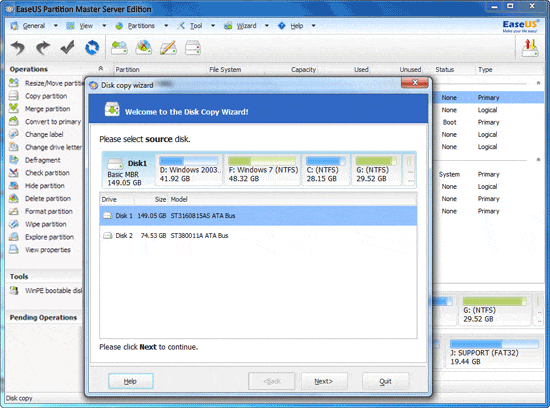This screenshot has height=408, width=550.
Task: Click the Hide partition icon
Action: click(x=14, y=186)
